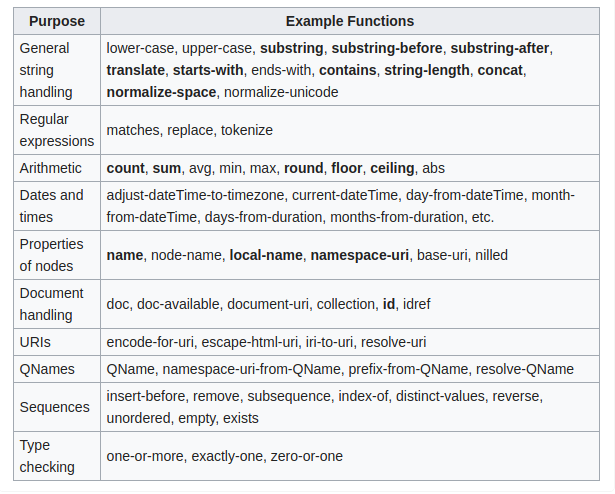The image size is (615, 494).
Task: Click the Arithmetic row label
Action: tap(51, 168)
